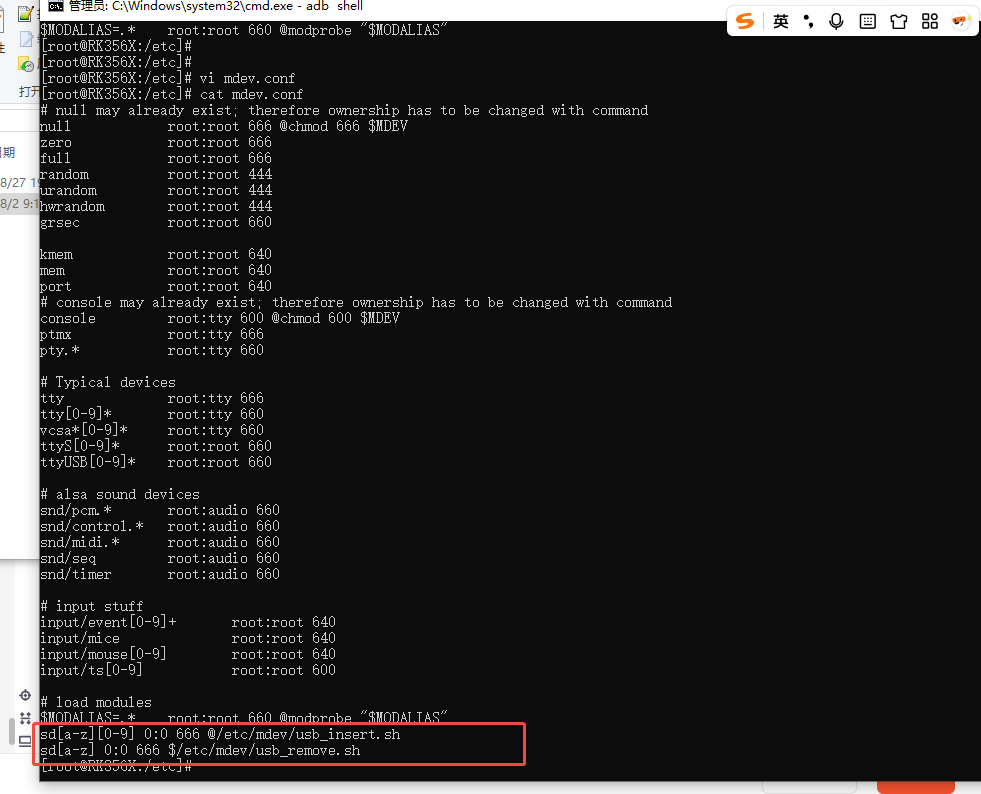The width and height of the screenshot is (981, 794).
Task: Click the cmd.exe icon in title bar
Action: point(56,6)
